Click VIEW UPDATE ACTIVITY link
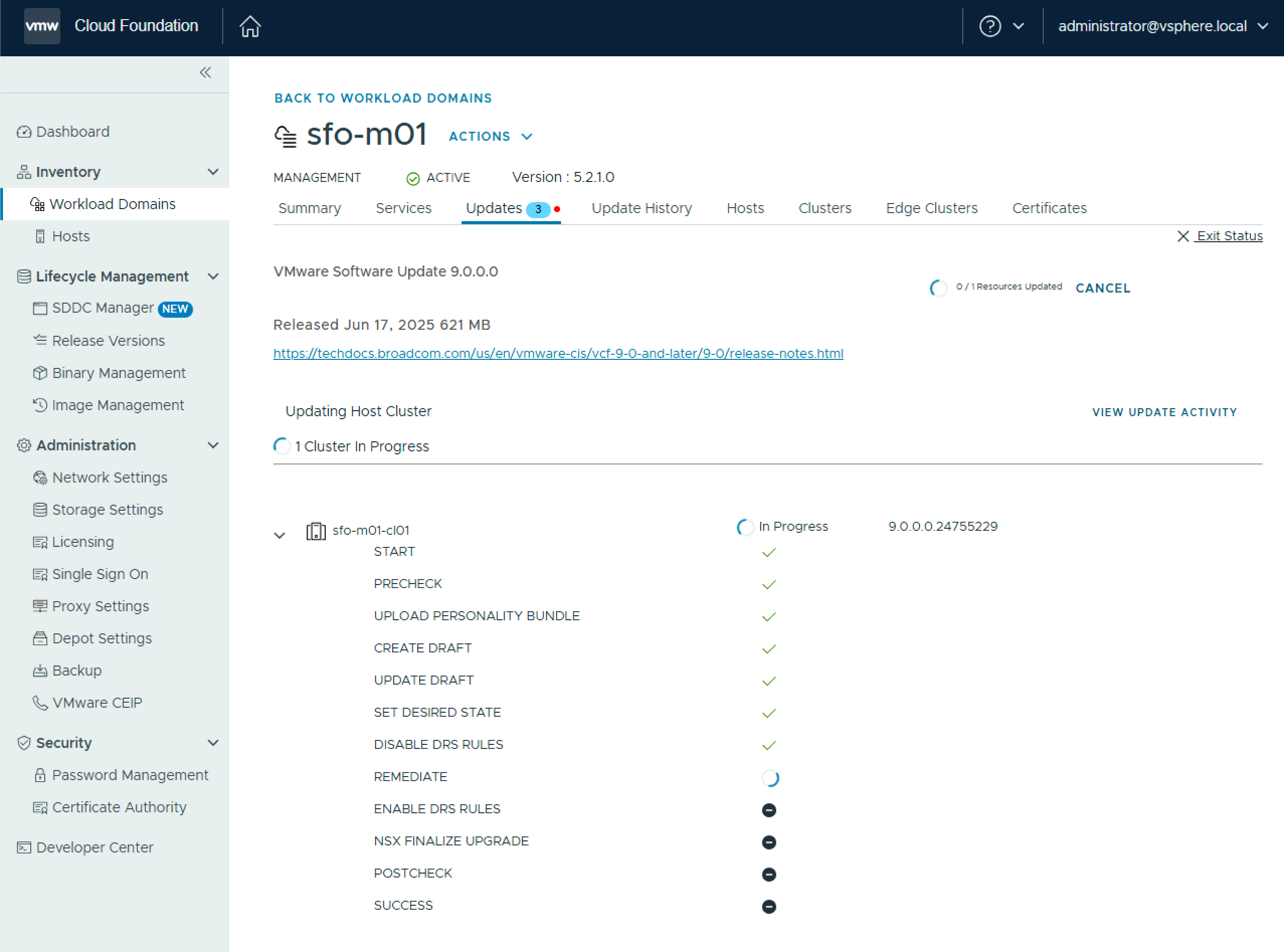 (x=1164, y=412)
